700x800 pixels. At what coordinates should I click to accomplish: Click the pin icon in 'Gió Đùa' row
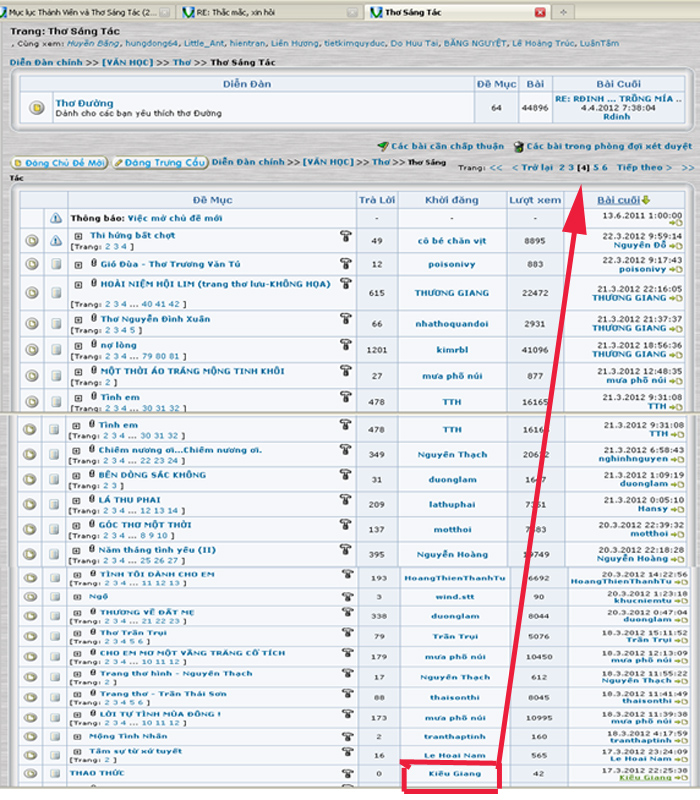(346, 263)
